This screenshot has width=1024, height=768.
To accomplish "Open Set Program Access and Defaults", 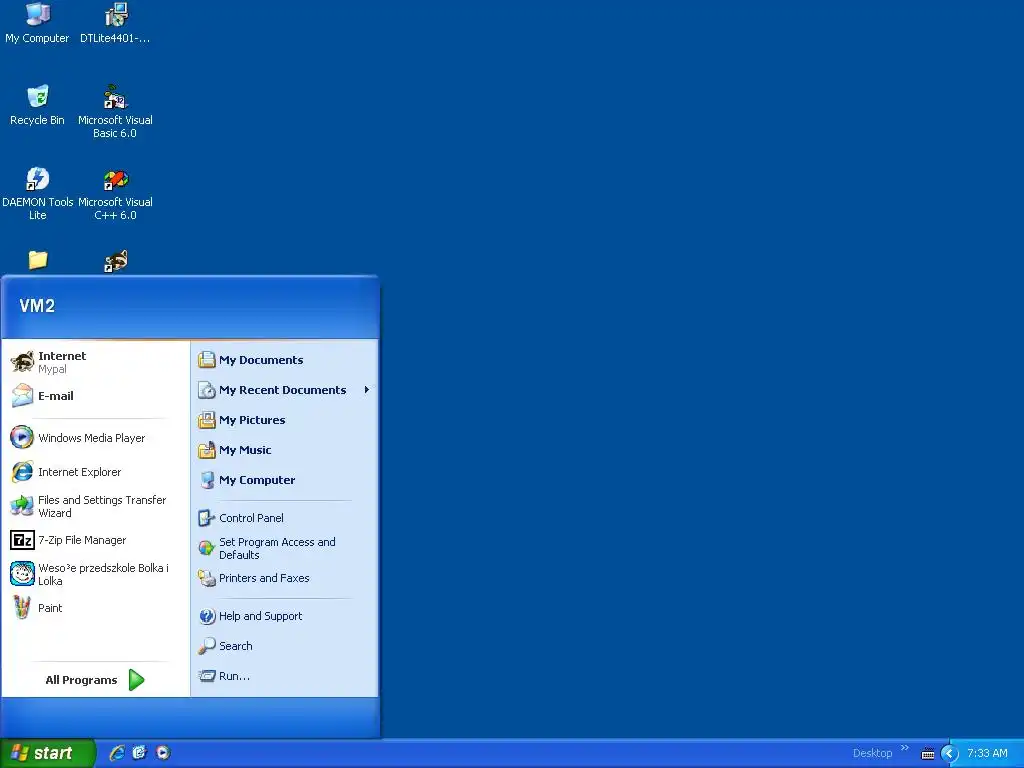I will pos(284,548).
